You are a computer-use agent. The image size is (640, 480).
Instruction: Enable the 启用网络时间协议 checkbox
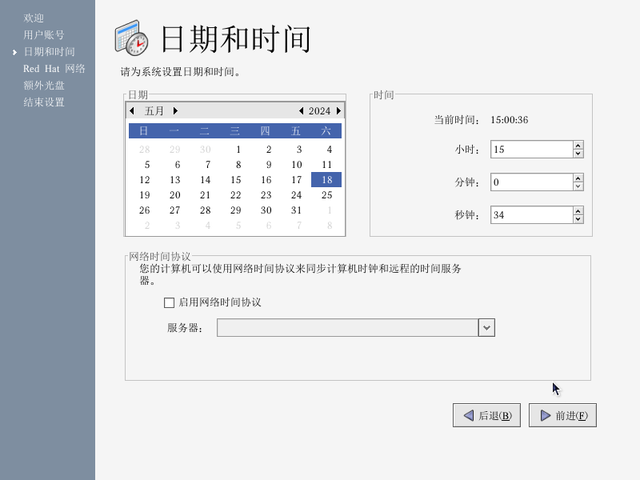point(169,302)
